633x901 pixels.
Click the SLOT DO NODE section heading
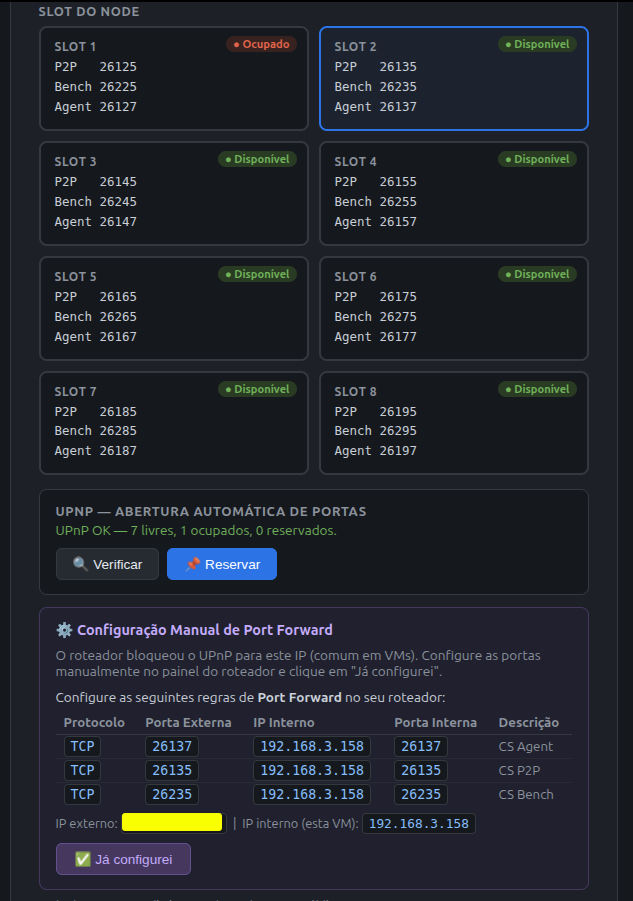(x=89, y=11)
